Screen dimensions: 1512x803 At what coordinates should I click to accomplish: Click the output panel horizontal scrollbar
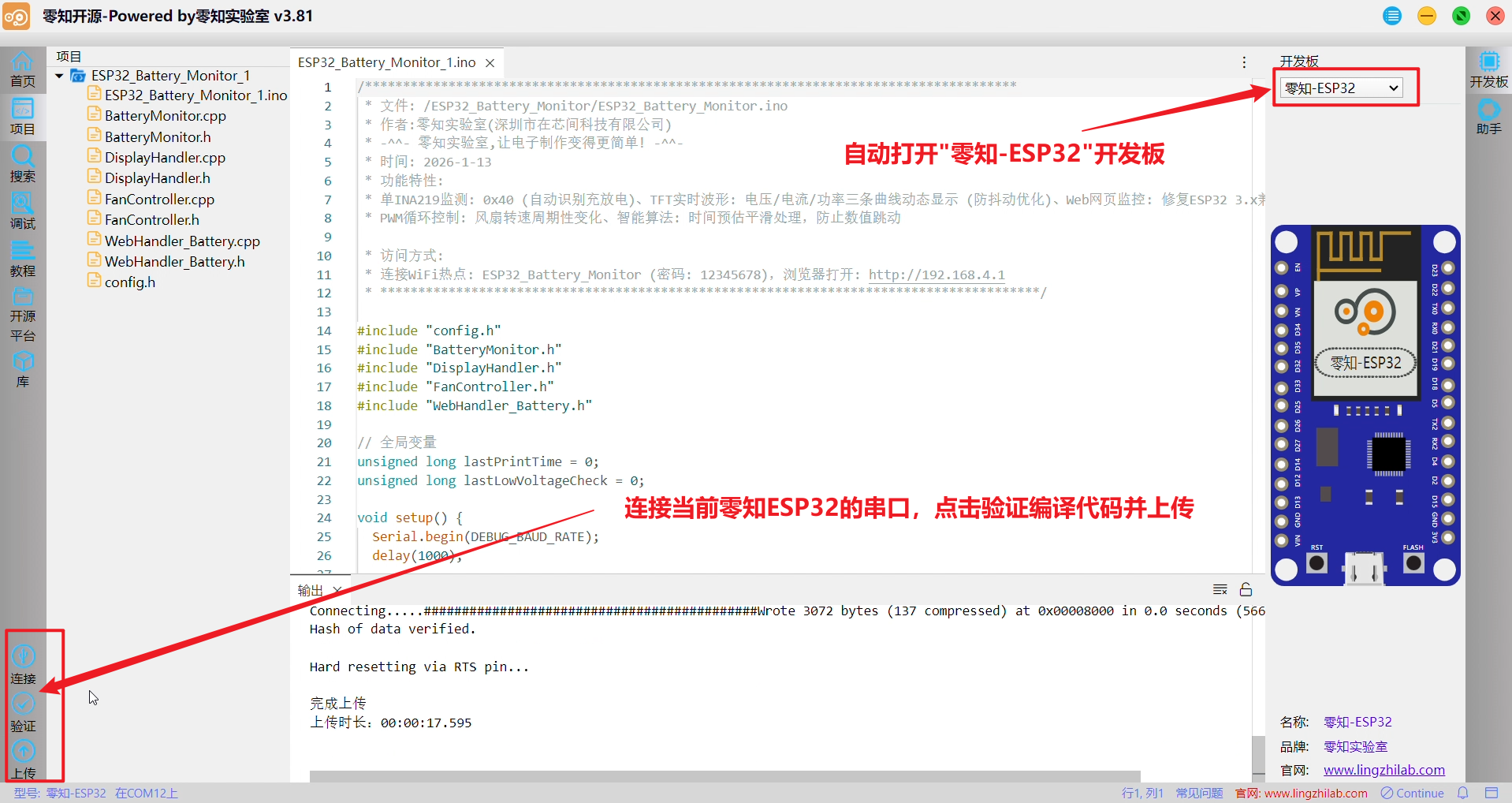724,776
